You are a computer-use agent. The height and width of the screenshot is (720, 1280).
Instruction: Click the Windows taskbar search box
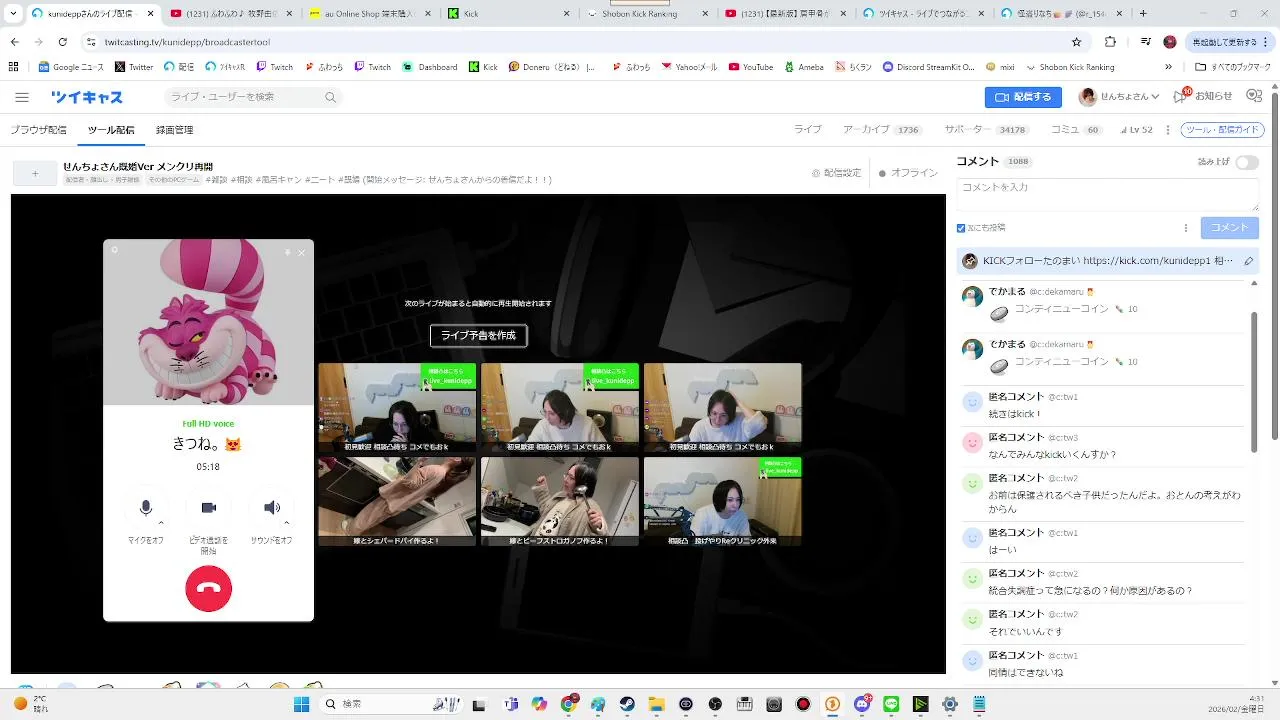(x=392, y=704)
